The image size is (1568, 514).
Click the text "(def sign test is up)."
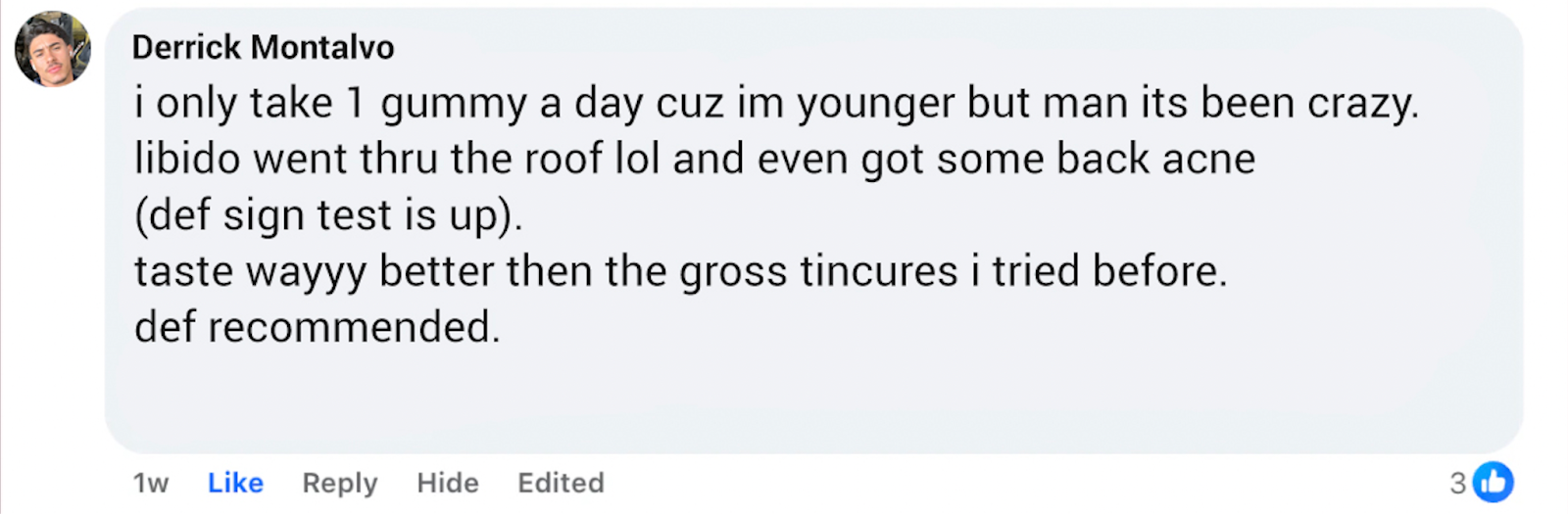tap(328, 215)
